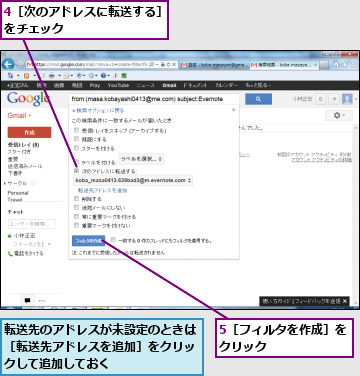Click the new tab button in browser

coord(324,65)
